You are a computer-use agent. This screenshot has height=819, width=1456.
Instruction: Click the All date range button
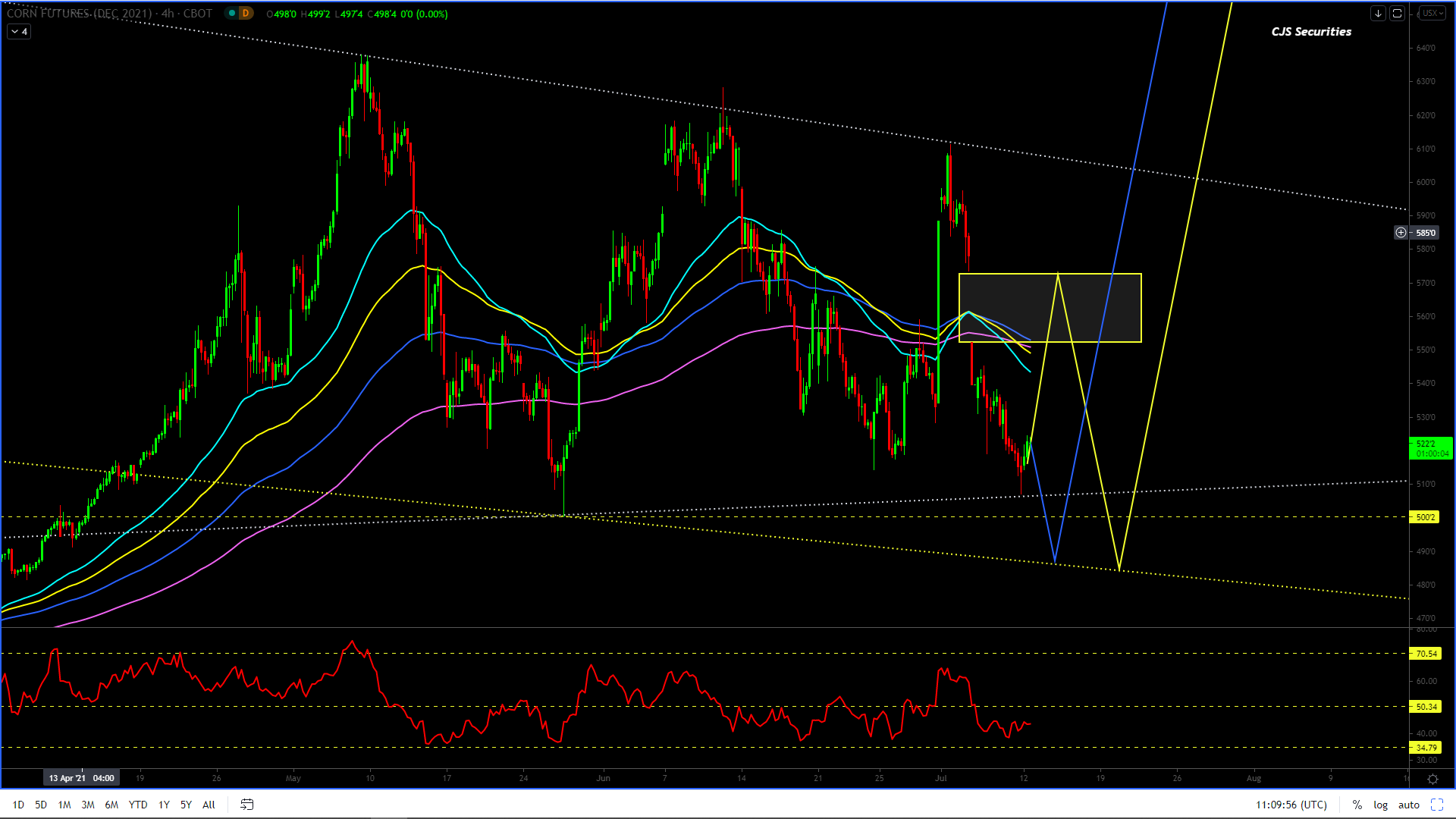(209, 805)
